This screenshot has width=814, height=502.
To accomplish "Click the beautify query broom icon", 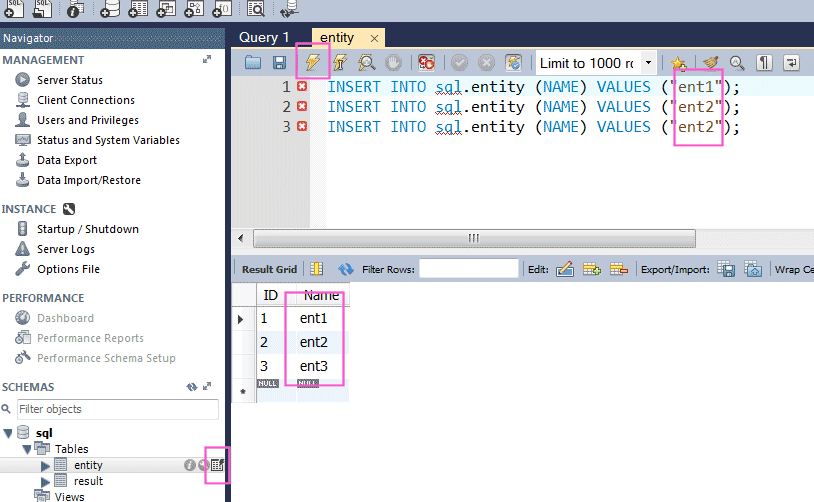I will click(x=711, y=63).
